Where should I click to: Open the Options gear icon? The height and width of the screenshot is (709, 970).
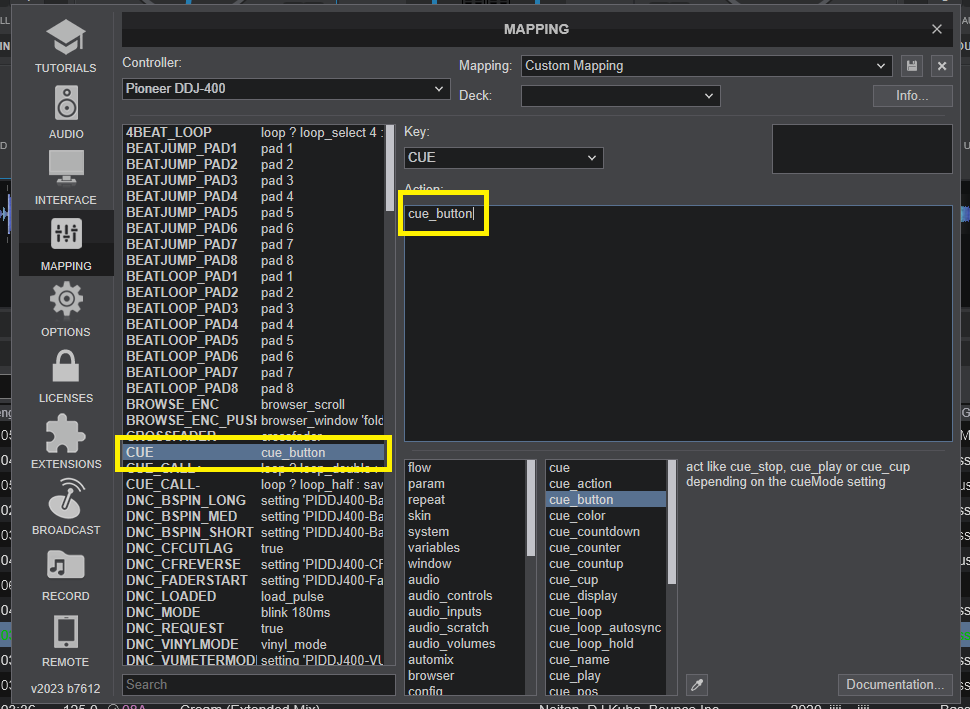coord(66,300)
